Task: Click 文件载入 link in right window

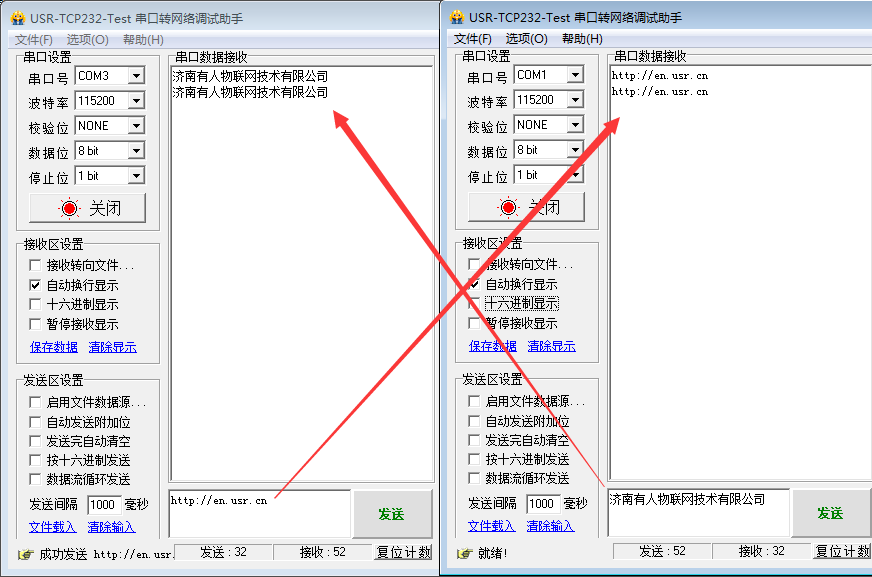Action: coord(491,526)
